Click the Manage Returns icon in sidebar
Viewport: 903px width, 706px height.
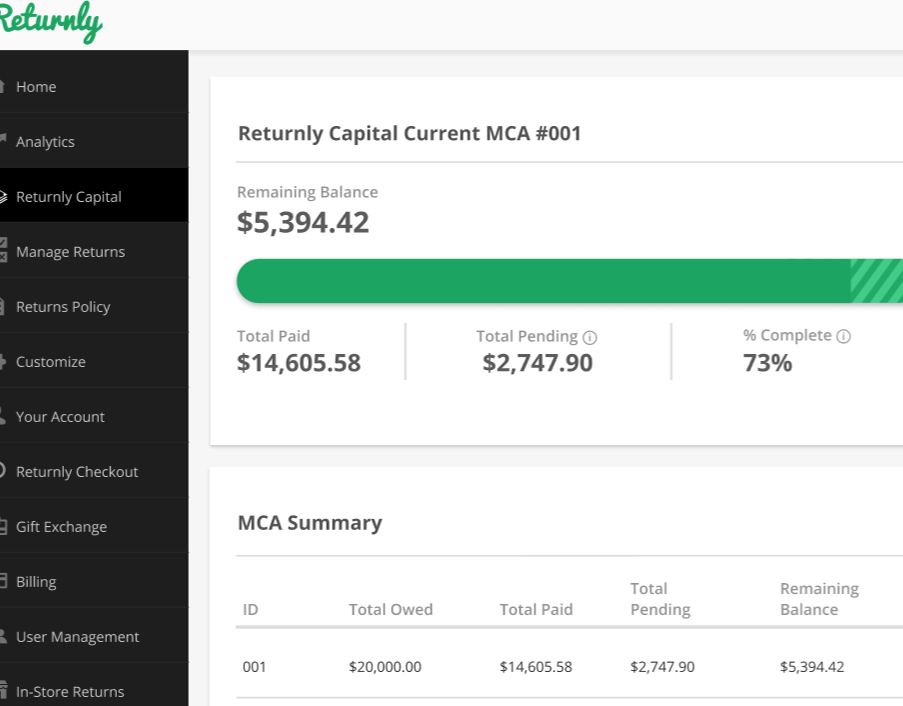tap(3, 251)
